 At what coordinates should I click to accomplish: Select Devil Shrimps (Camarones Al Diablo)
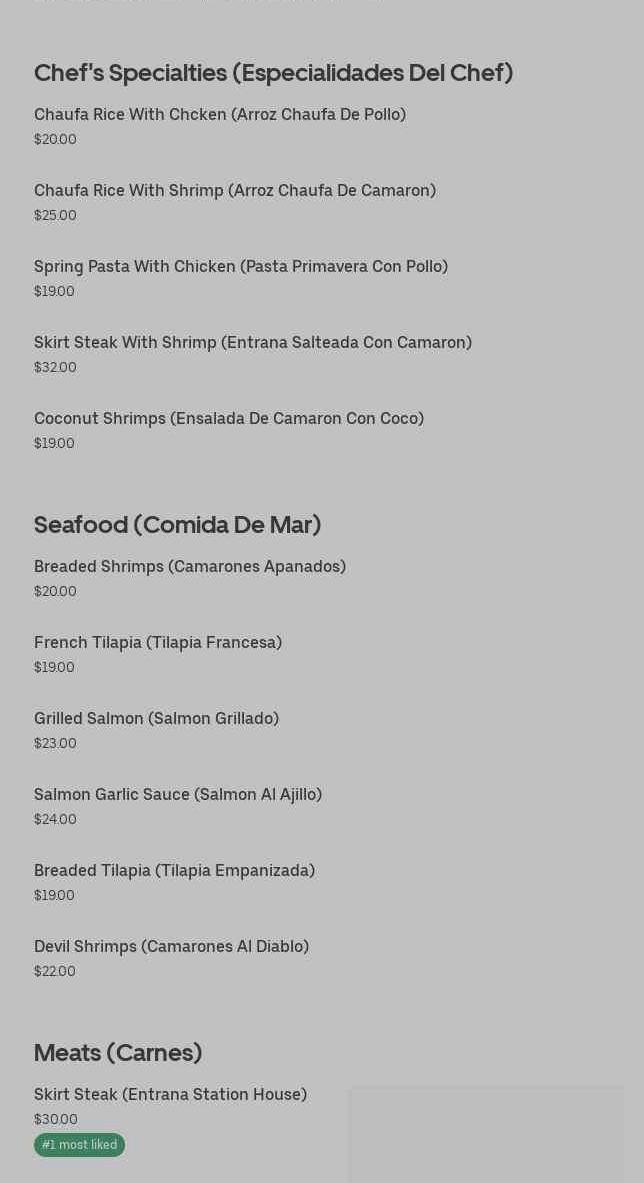(x=171, y=946)
